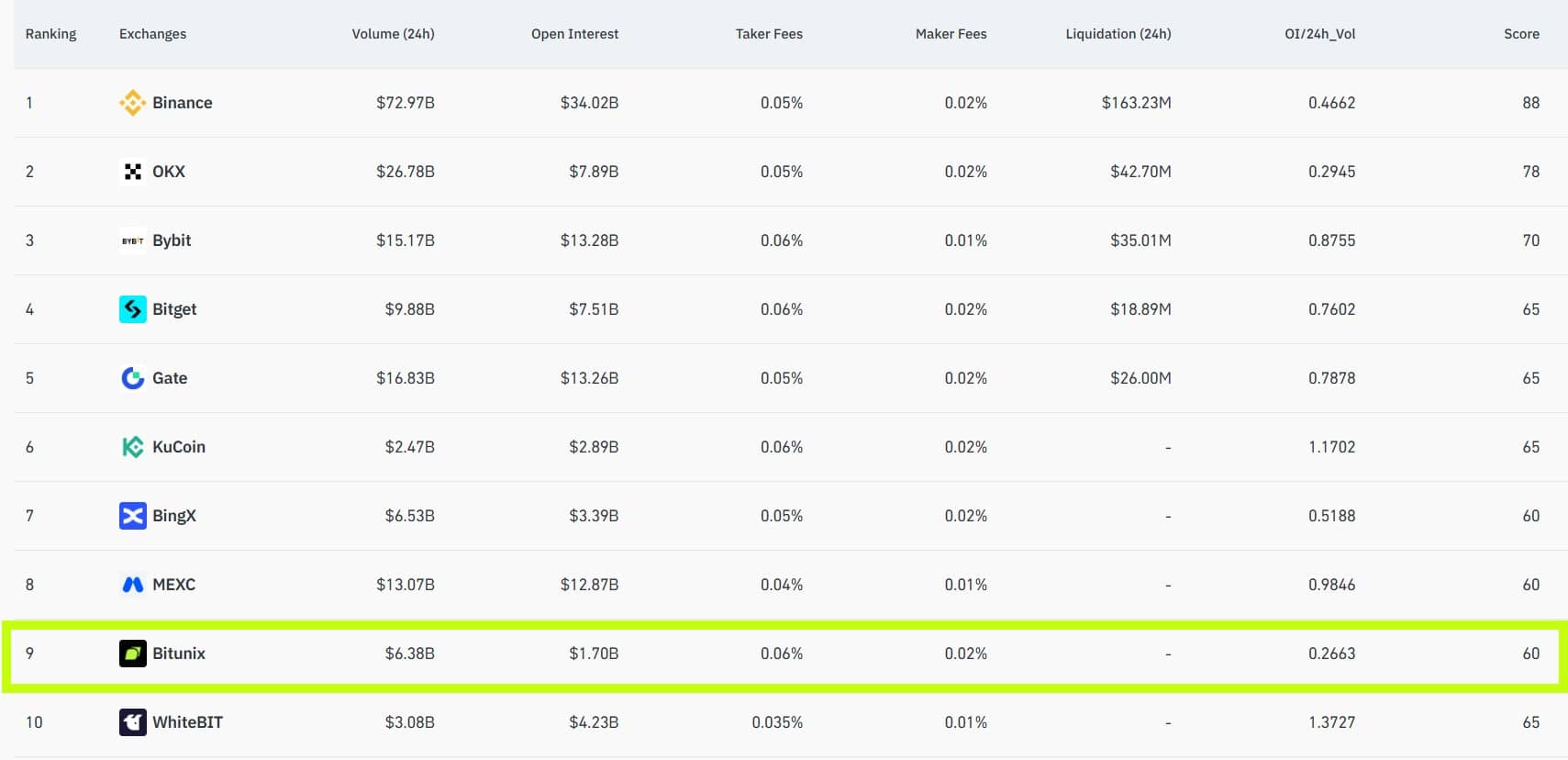Sort table by Ranking column header
This screenshot has width=1568, height=760.
[51, 34]
